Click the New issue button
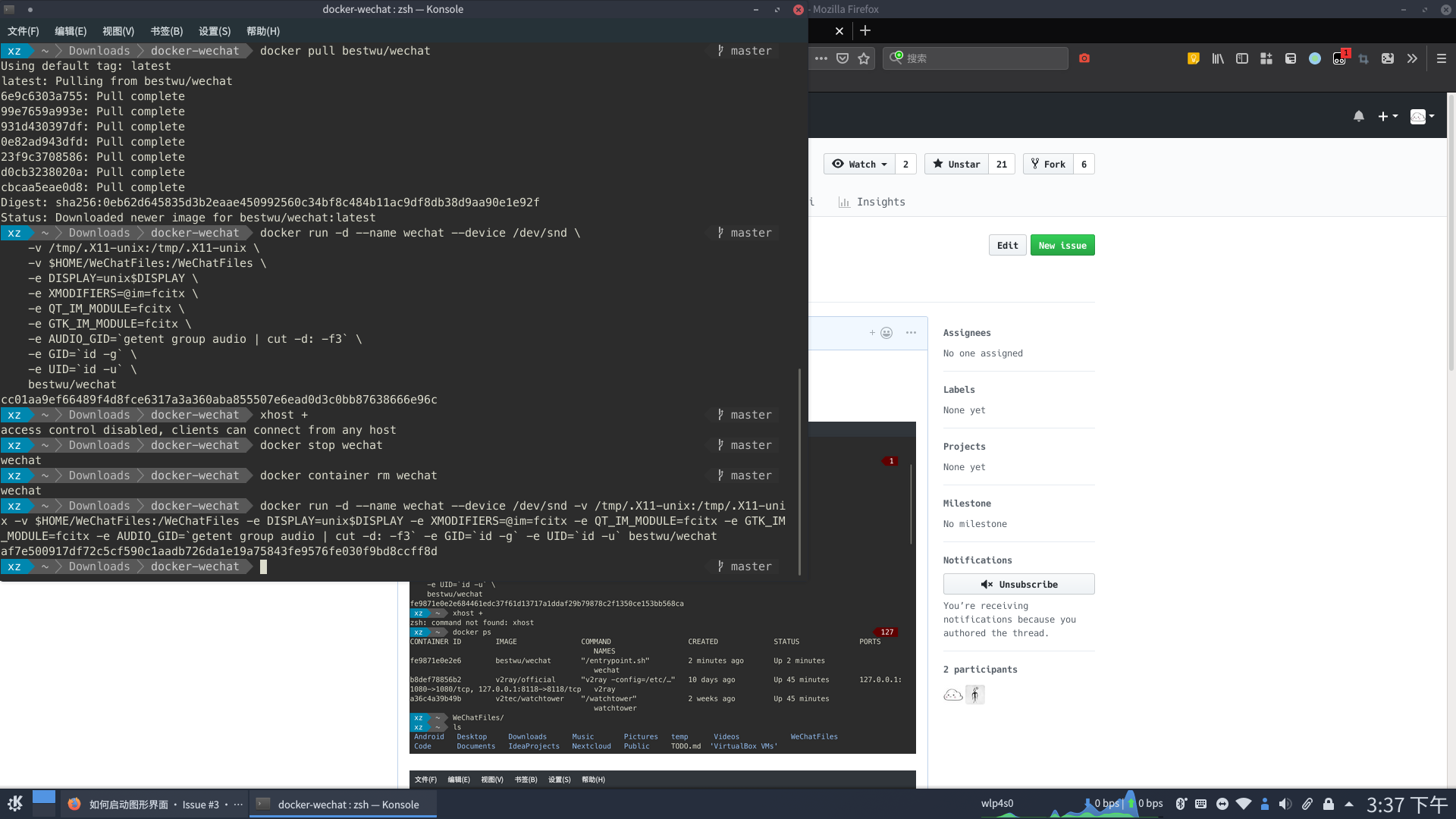Viewport: 1456px width, 819px height. click(1062, 245)
